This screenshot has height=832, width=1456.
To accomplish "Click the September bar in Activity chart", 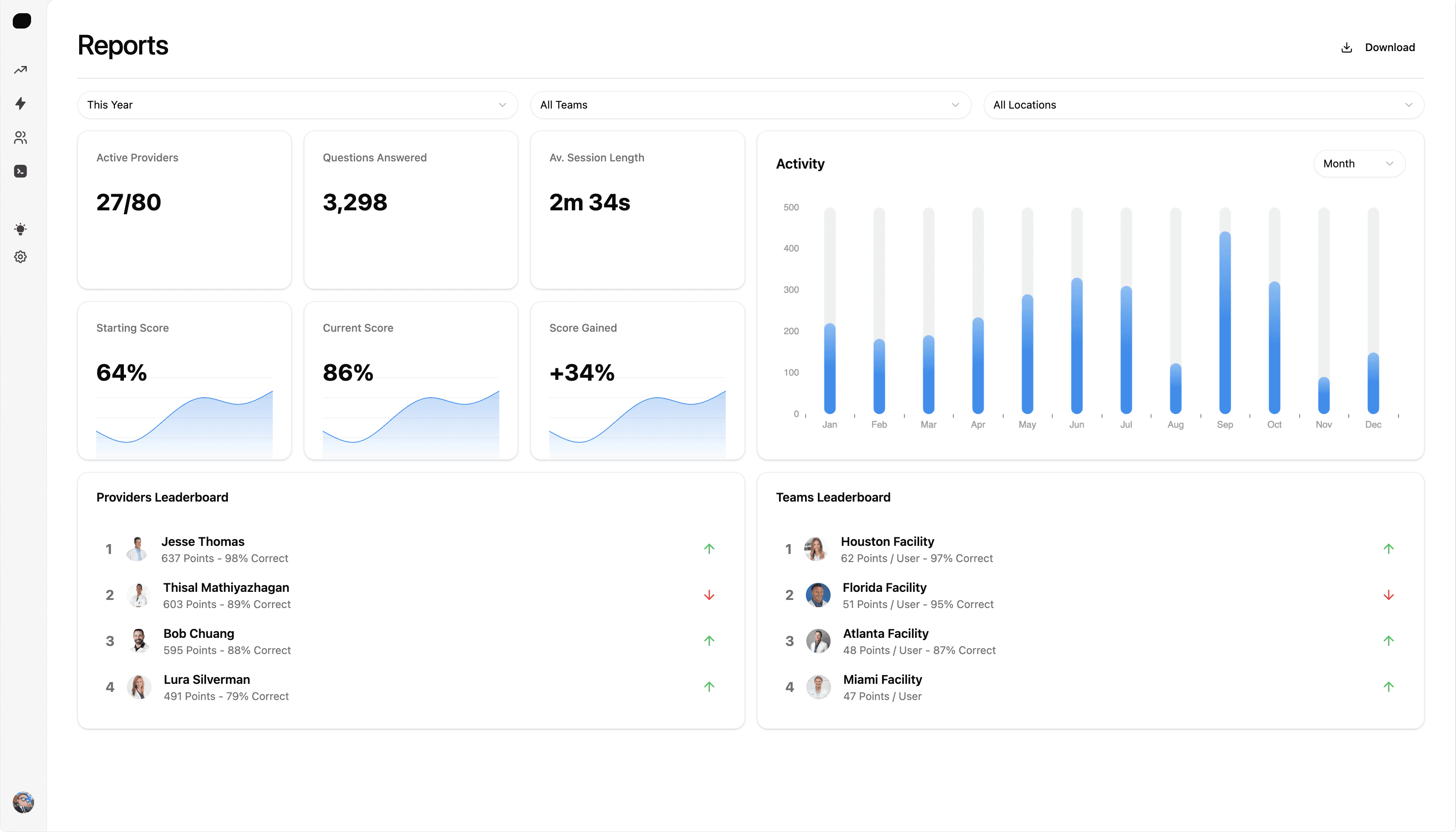I will [1225, 323].
